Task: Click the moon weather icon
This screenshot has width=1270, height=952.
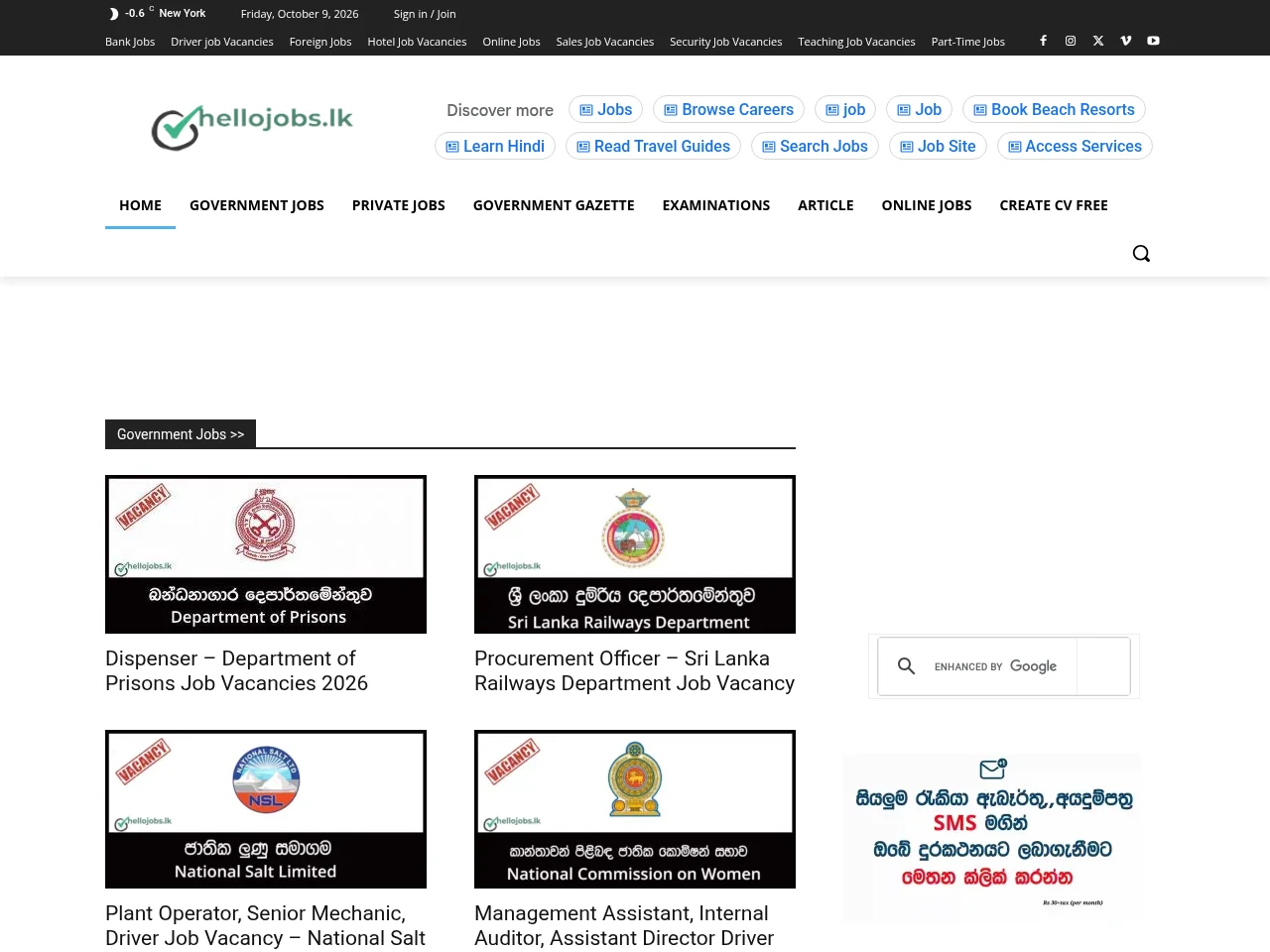Action: click(x=114, y=14)
